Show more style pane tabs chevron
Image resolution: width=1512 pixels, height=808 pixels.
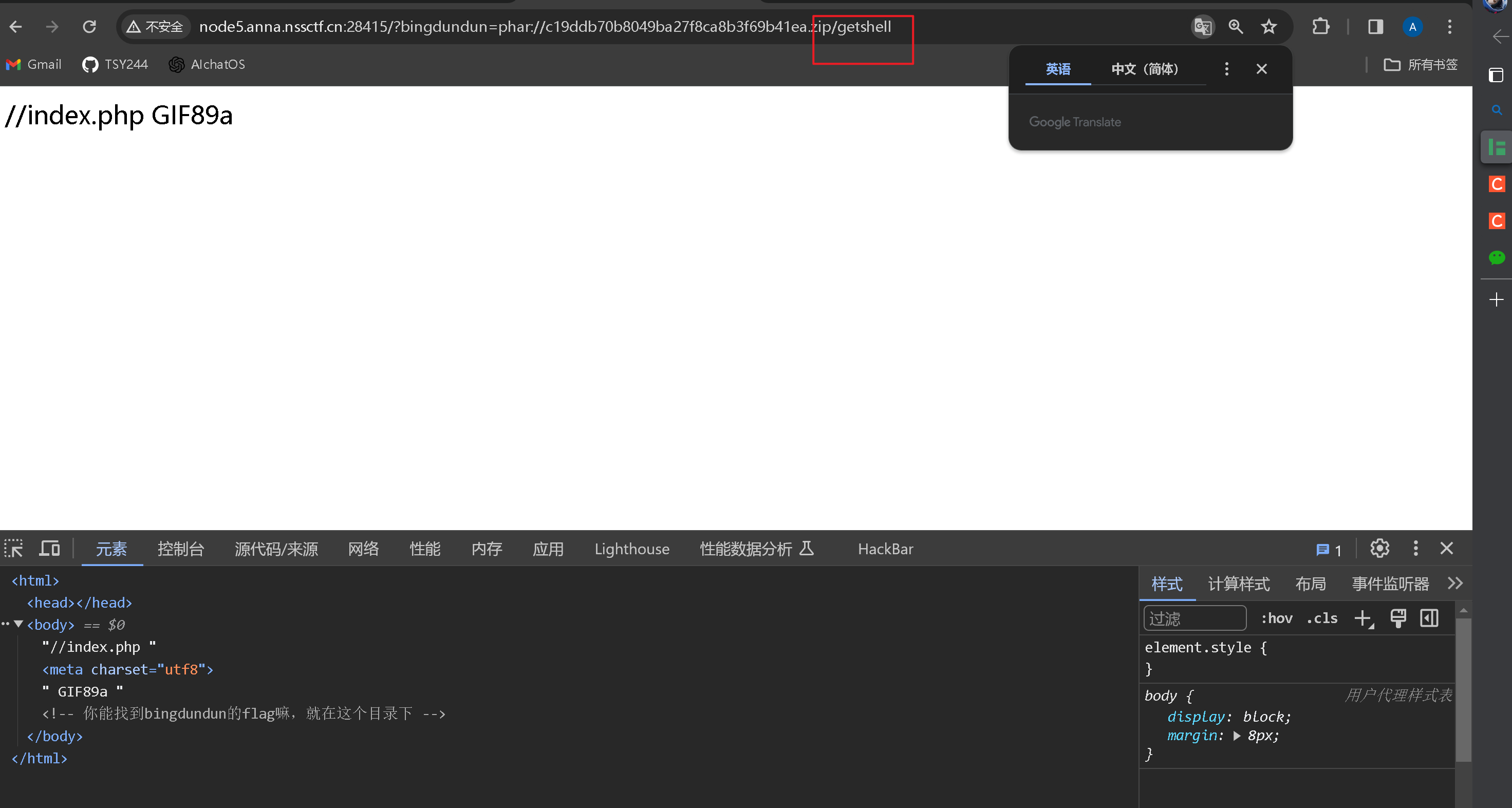[1455, 583]
